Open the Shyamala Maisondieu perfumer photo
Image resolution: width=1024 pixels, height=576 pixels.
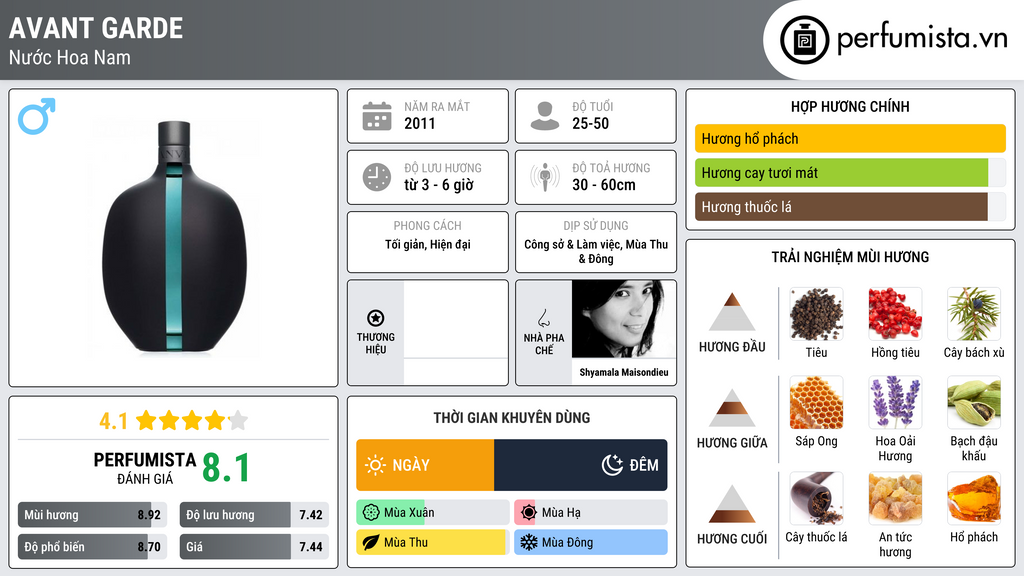click(624, 319)
